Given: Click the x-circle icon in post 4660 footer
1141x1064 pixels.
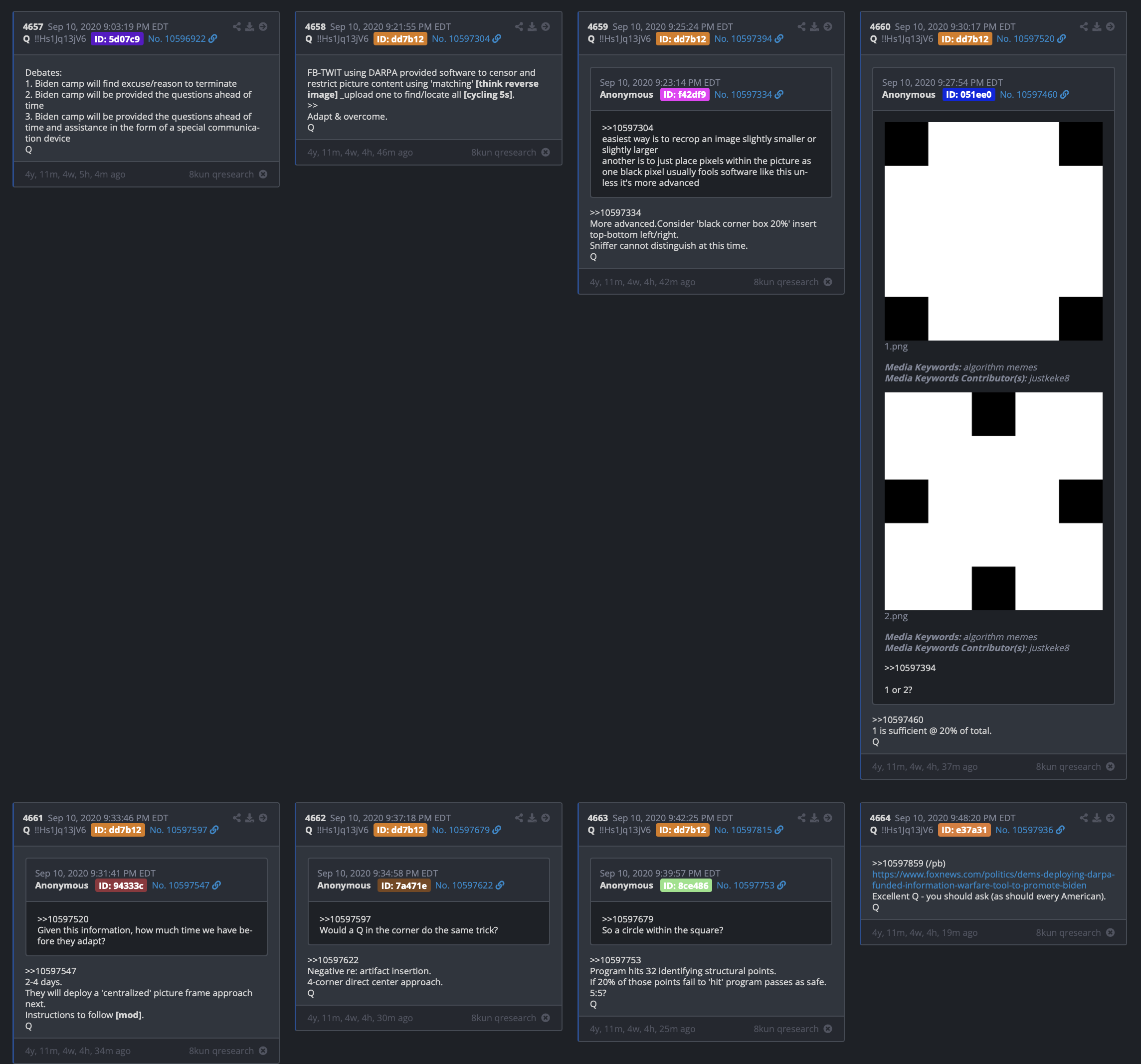Looking at the screenshot, I should click(x=1110, y=766).
